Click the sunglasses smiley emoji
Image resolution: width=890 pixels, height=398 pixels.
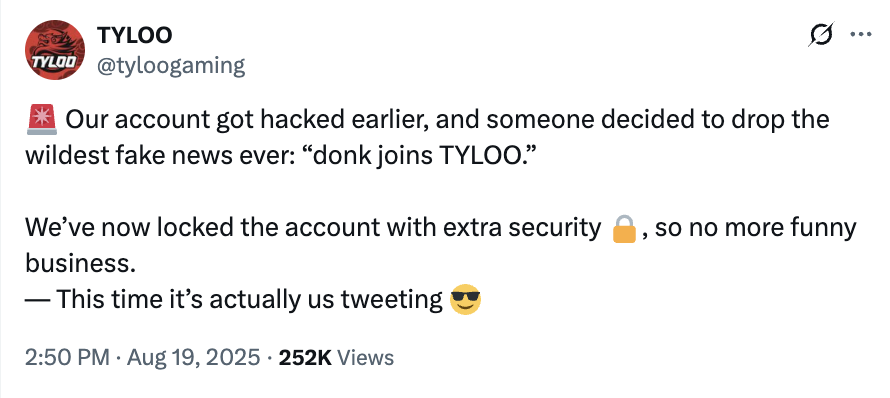click(465, 300)
